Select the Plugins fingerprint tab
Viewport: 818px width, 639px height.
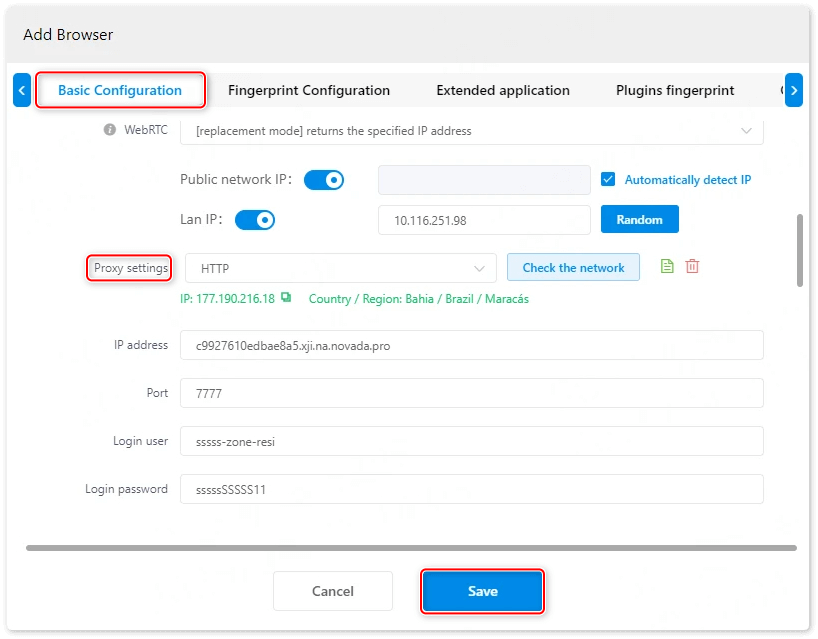[x=675, y=90]
